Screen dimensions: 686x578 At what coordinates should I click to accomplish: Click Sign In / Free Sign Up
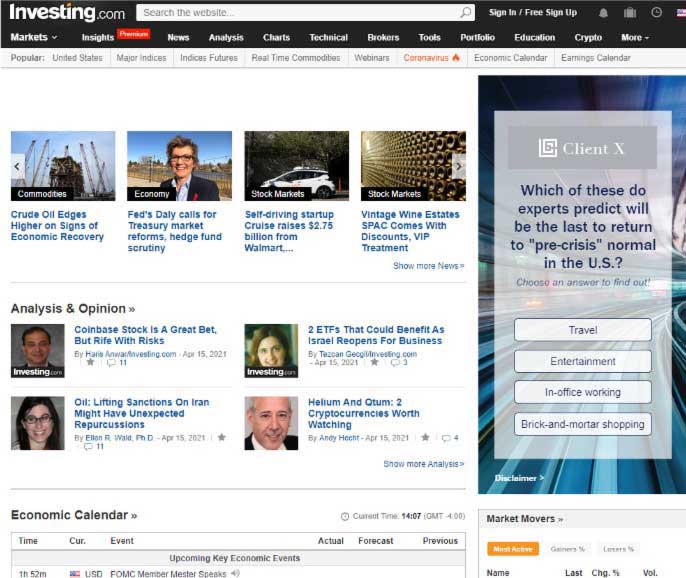coord(532,12)
